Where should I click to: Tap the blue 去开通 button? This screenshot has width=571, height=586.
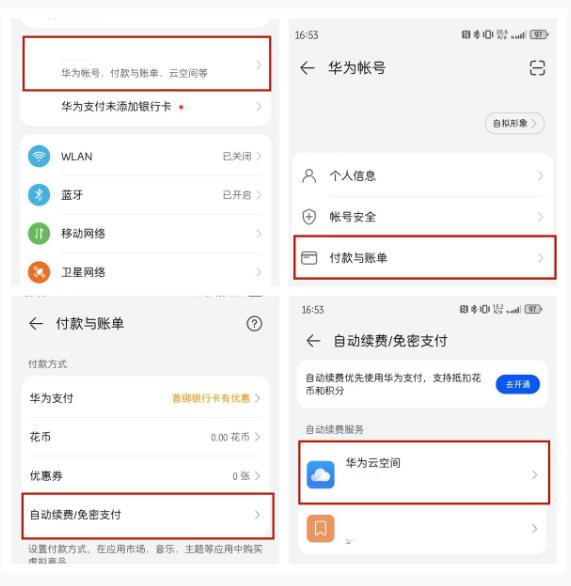pos(518,384)
